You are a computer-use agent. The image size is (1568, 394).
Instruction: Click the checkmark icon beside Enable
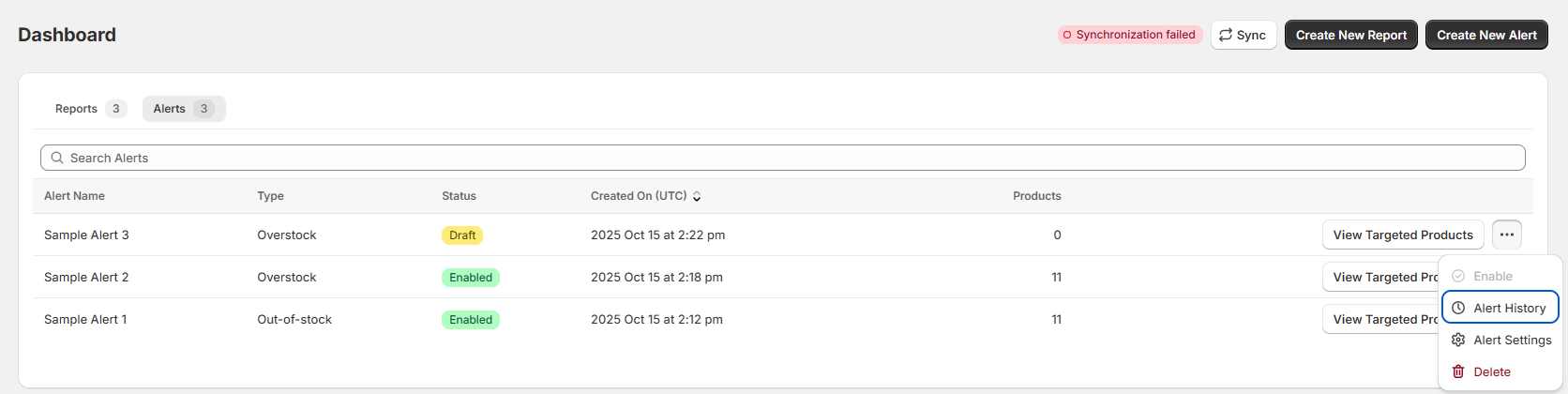pos(1458,276)
